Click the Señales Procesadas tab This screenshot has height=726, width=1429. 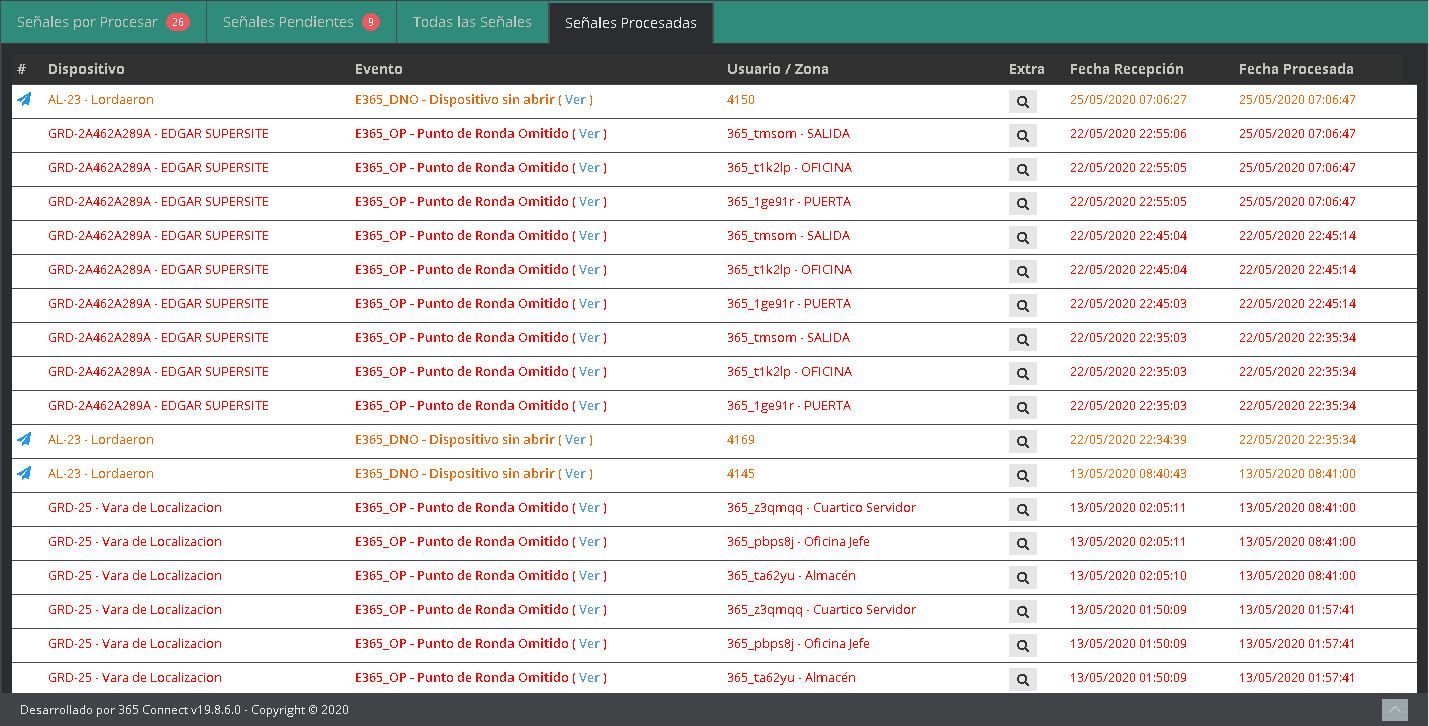630,23
